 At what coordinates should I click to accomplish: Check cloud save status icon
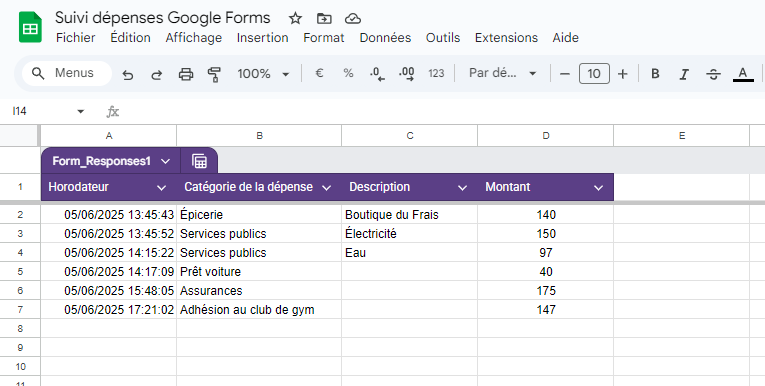click(x=353, y=19)
